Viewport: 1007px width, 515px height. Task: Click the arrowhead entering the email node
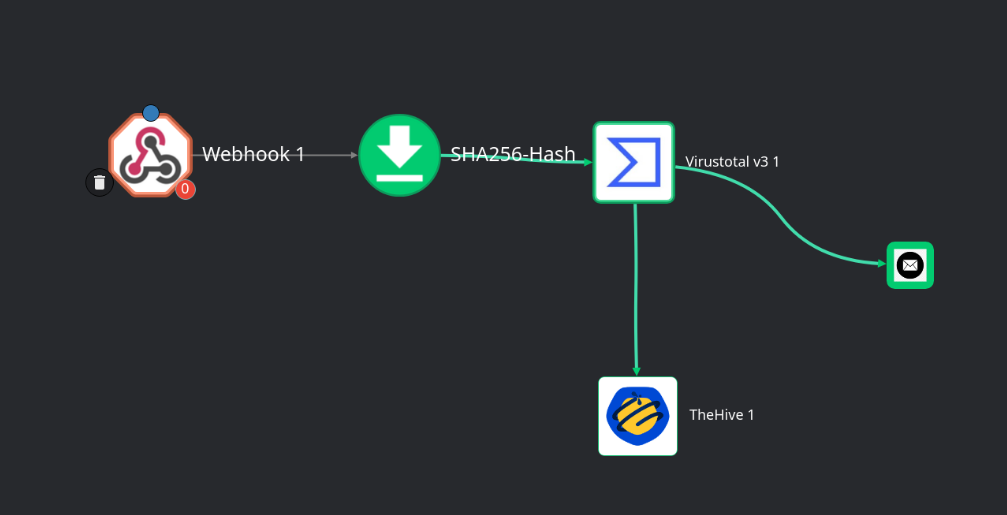(880, 264)
